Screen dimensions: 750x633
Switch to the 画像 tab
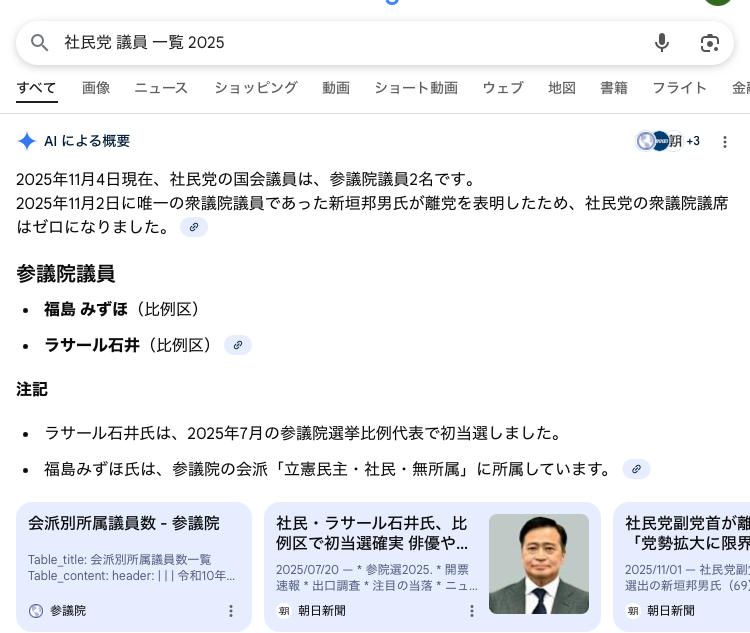(x=96, y=88)
